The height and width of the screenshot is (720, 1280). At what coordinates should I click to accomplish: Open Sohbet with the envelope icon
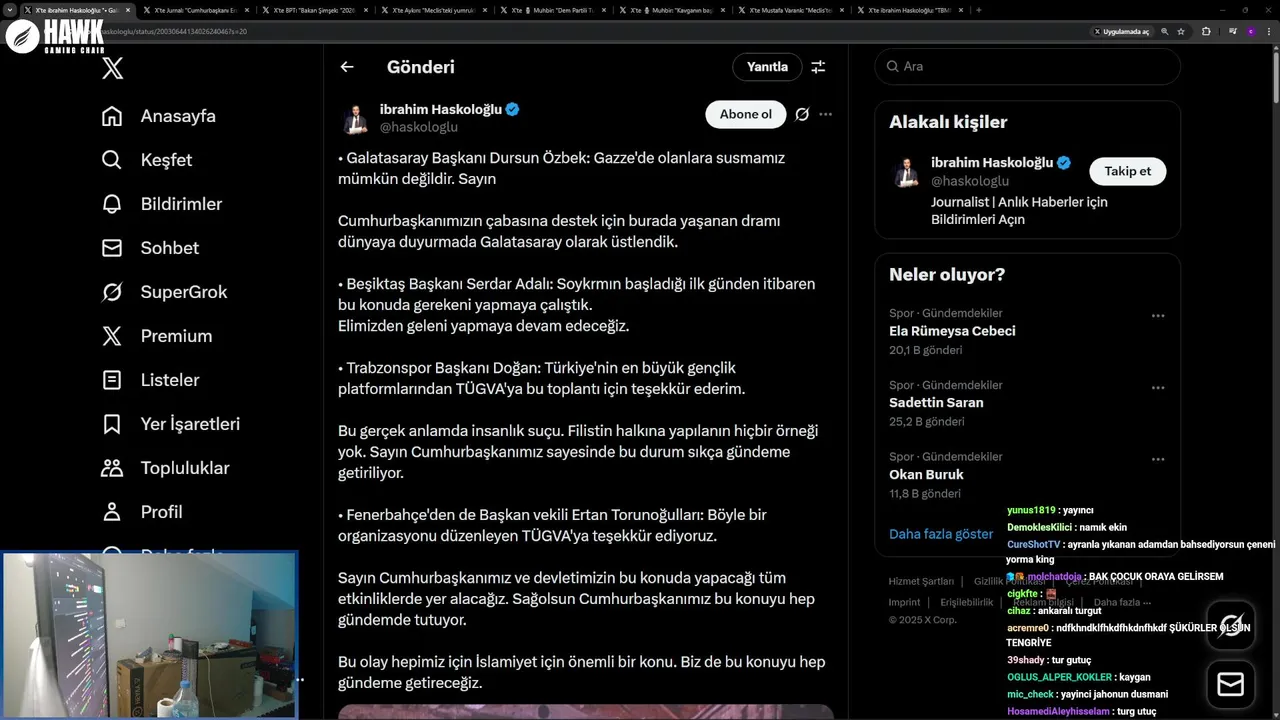112,248
